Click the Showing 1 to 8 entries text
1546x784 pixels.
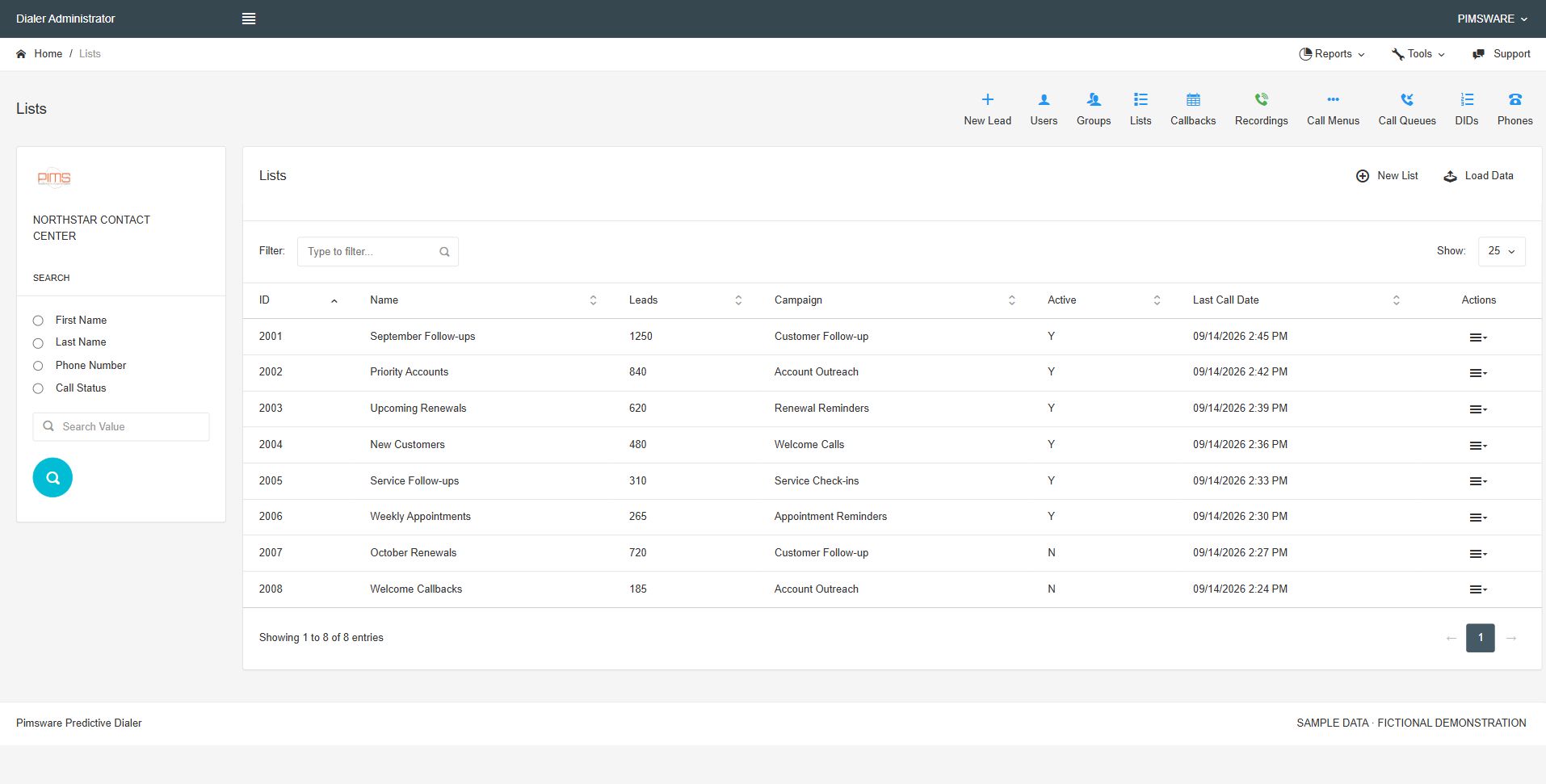click(x=321, y=638)
